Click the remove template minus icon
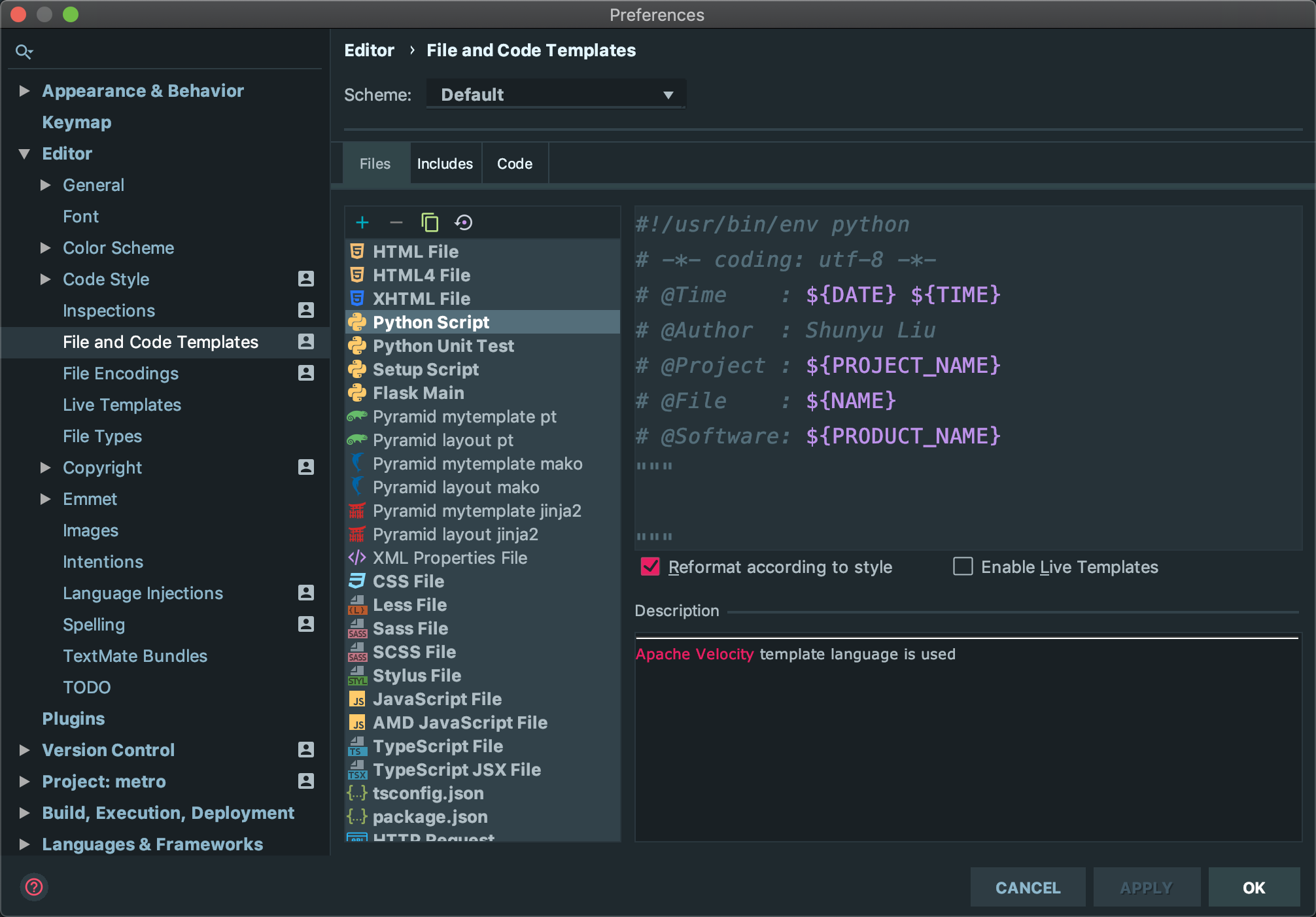The width and height of the screenshot is (1316, 917). tap(396, 222)
